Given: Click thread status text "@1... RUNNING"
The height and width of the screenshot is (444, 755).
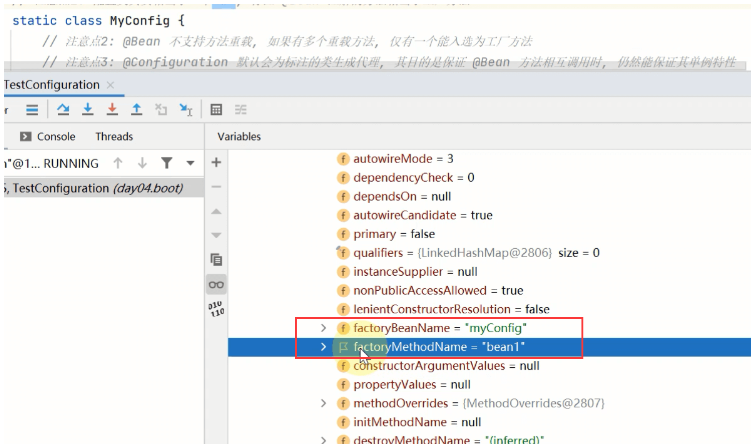Looking at the screenshot, I should tap(52, 164).
